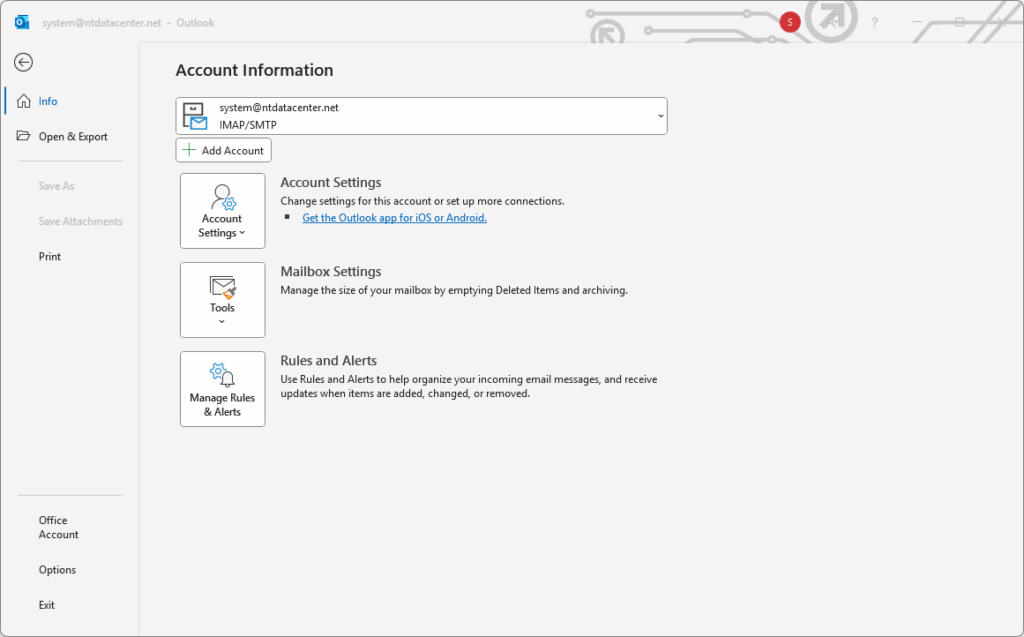Click the back arrow to exit Backstage
The width and height of the screenshot is (1024, 637).
23,62
